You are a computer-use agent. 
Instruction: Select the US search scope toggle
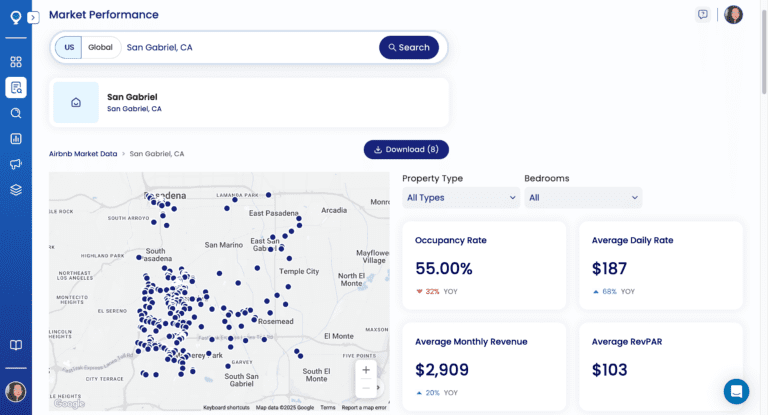coord(69,47)
